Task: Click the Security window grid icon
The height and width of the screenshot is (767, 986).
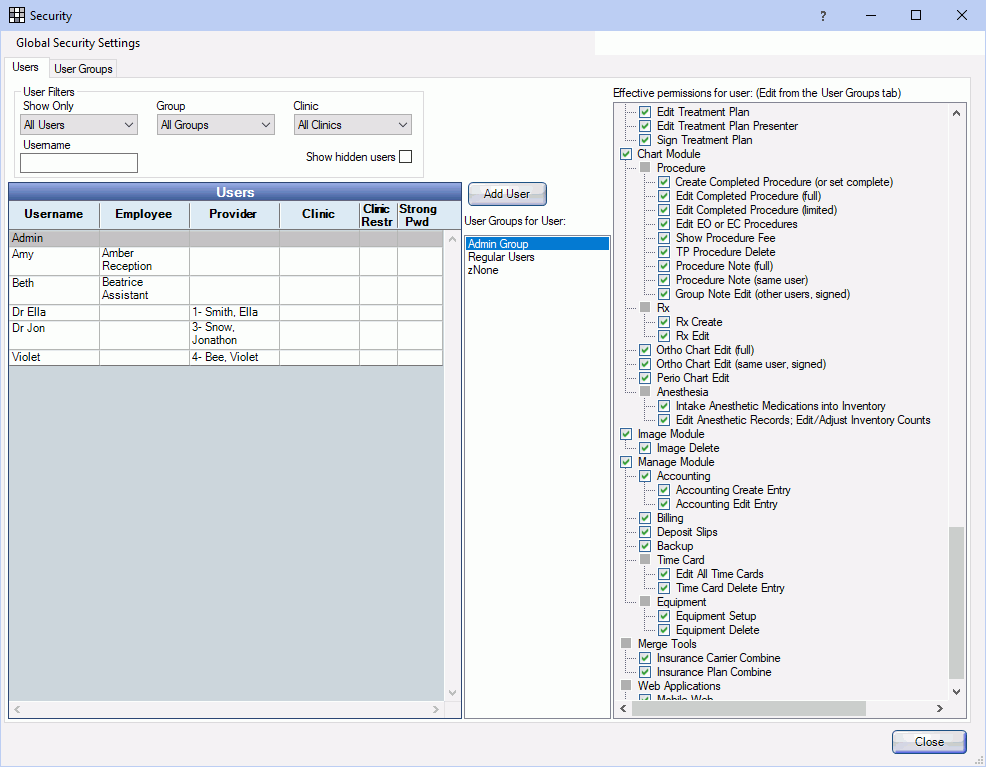Action: [17, 15]
